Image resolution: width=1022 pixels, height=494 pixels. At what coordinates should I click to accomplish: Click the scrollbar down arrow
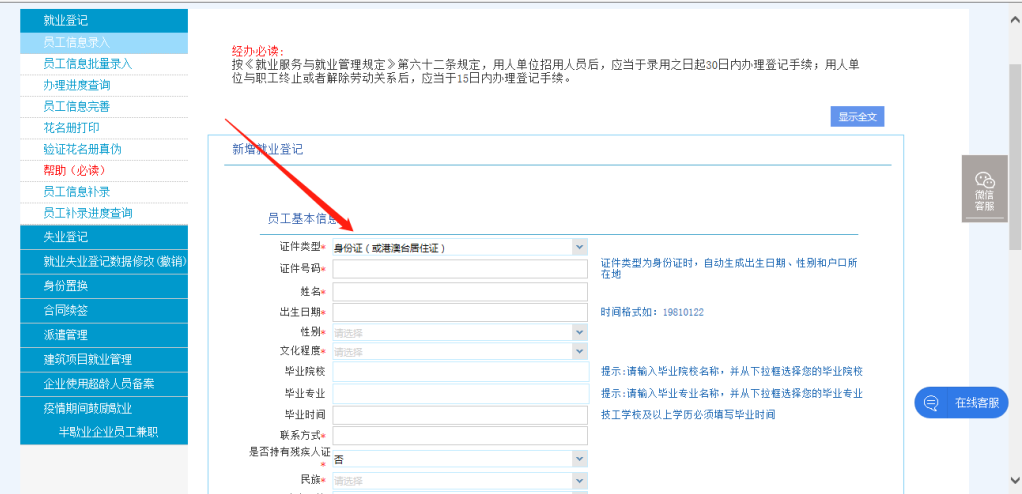[1015, 480]
